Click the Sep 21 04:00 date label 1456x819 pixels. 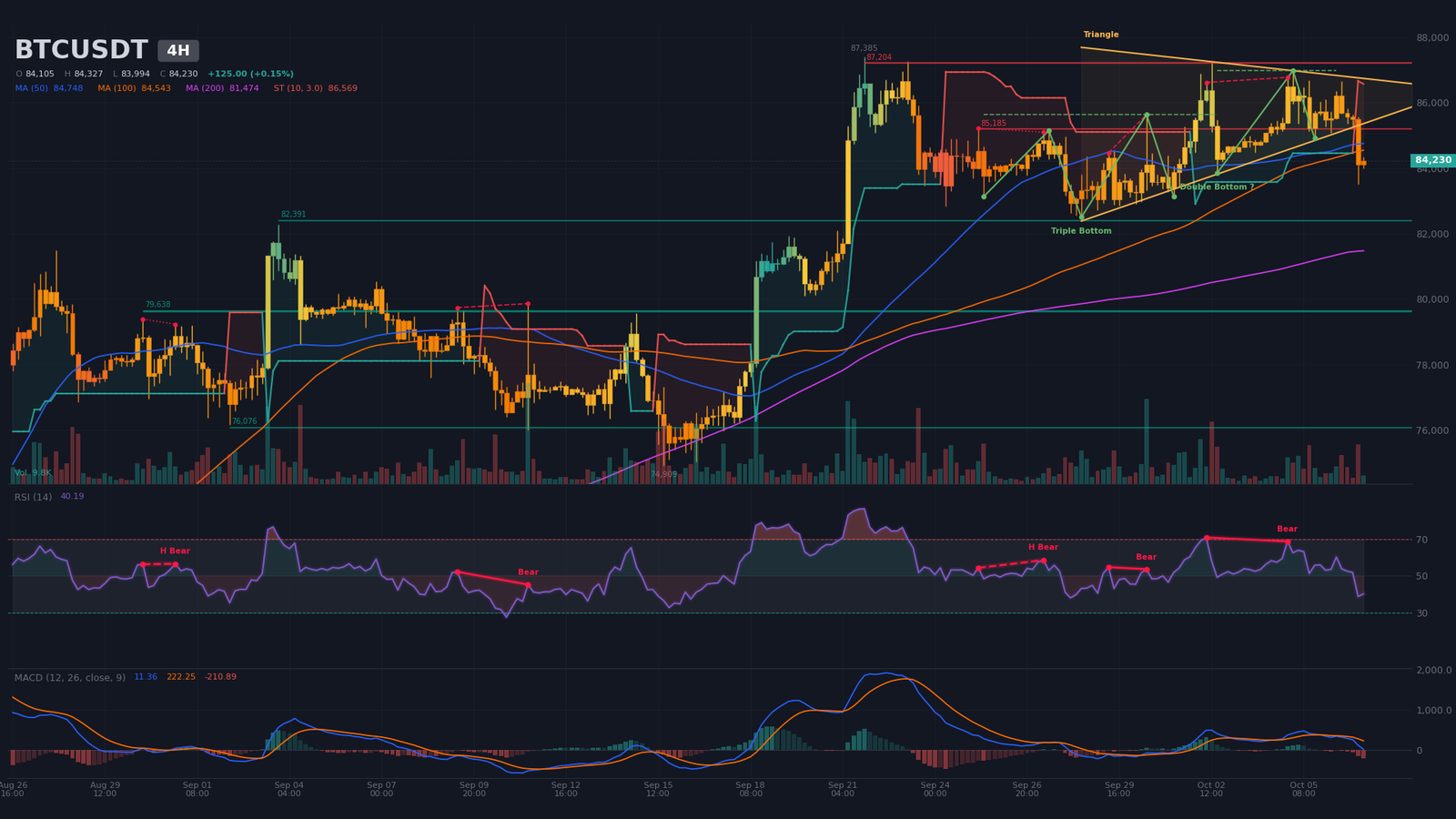(x=843, y=789)
